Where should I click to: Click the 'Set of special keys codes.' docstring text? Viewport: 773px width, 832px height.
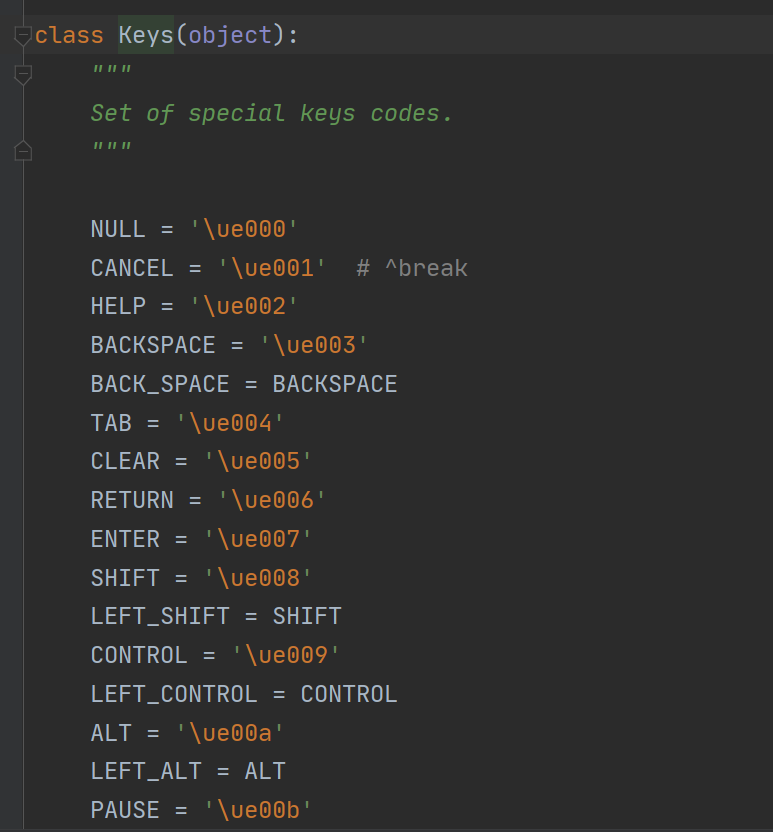[x=272, y=113]
